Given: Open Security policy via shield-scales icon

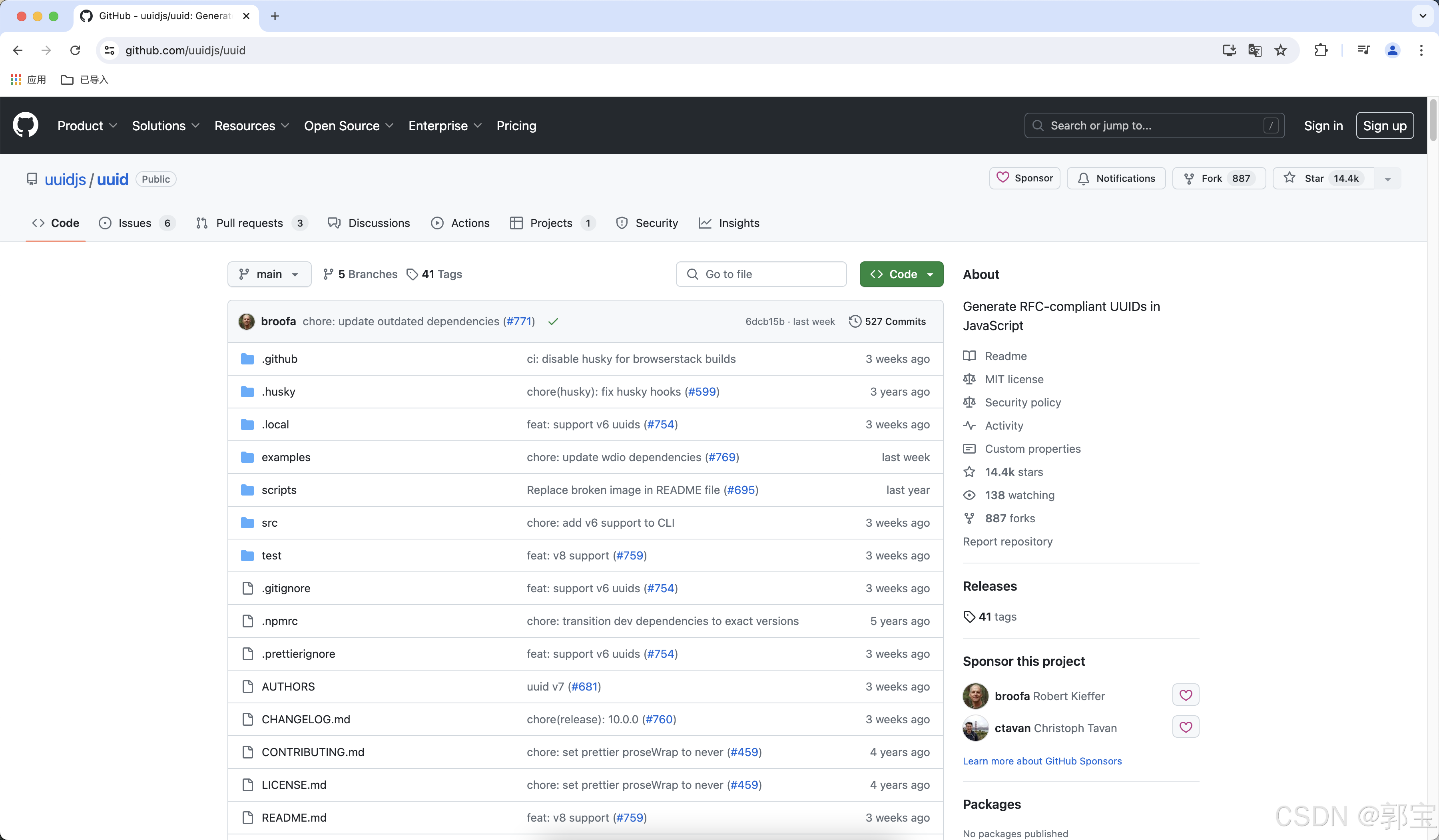Looking at the screenshot, I should tap(970, 402).
